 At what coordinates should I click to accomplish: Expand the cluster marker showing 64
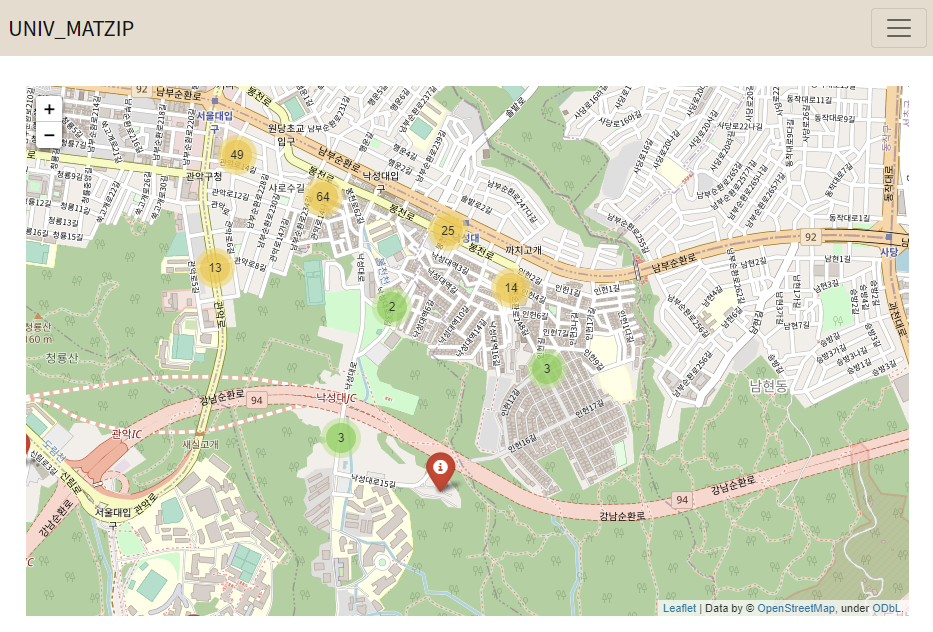[323, 196]
